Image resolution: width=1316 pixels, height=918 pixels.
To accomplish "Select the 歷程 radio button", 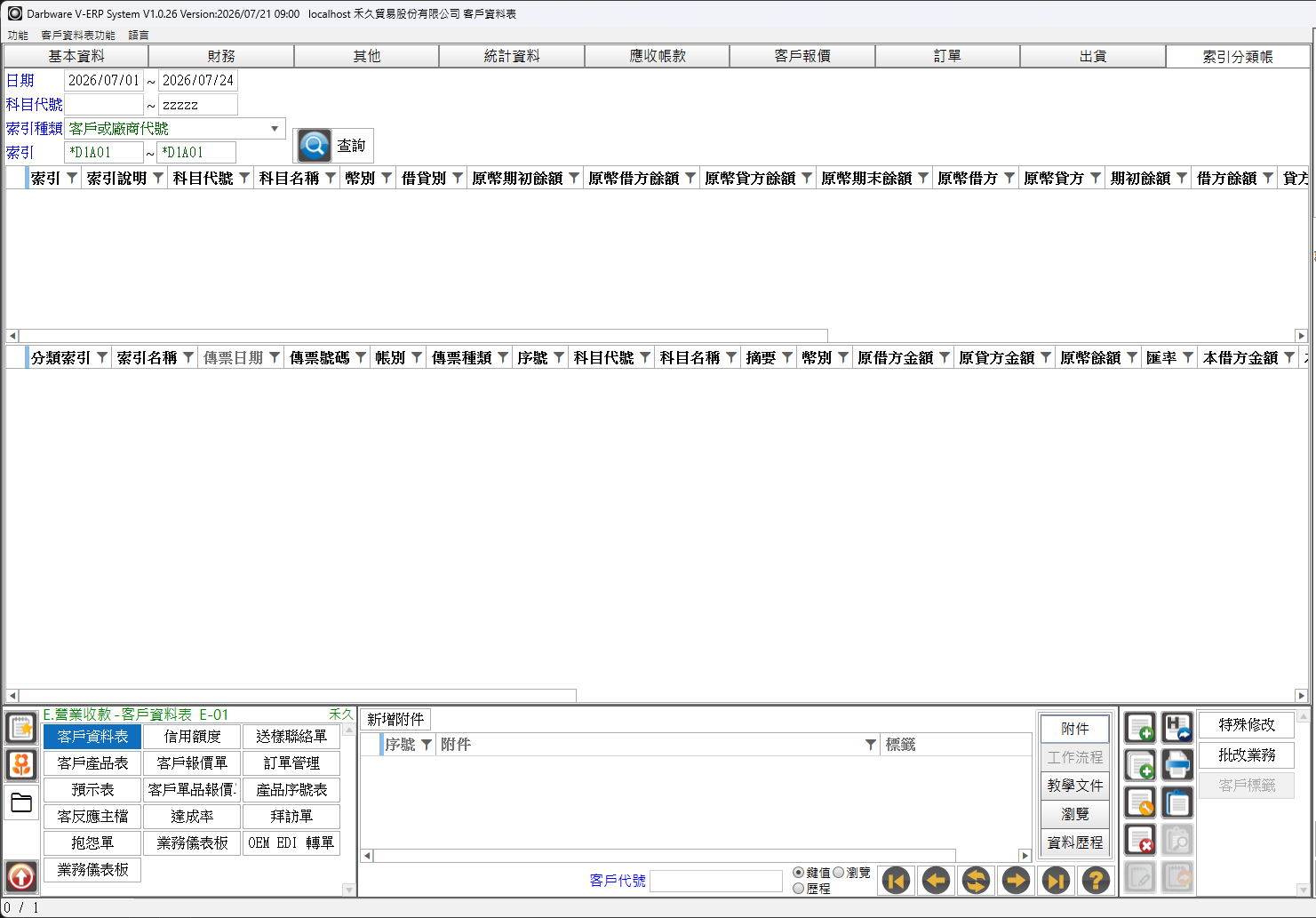I will tap(798, 888).
